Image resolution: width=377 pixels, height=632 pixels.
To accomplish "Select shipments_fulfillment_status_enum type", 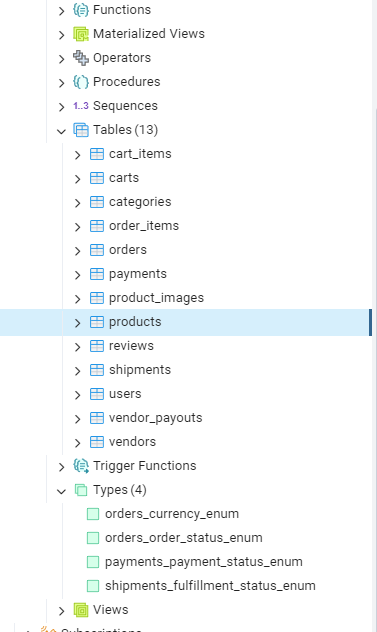I will (x=210, y=586).
